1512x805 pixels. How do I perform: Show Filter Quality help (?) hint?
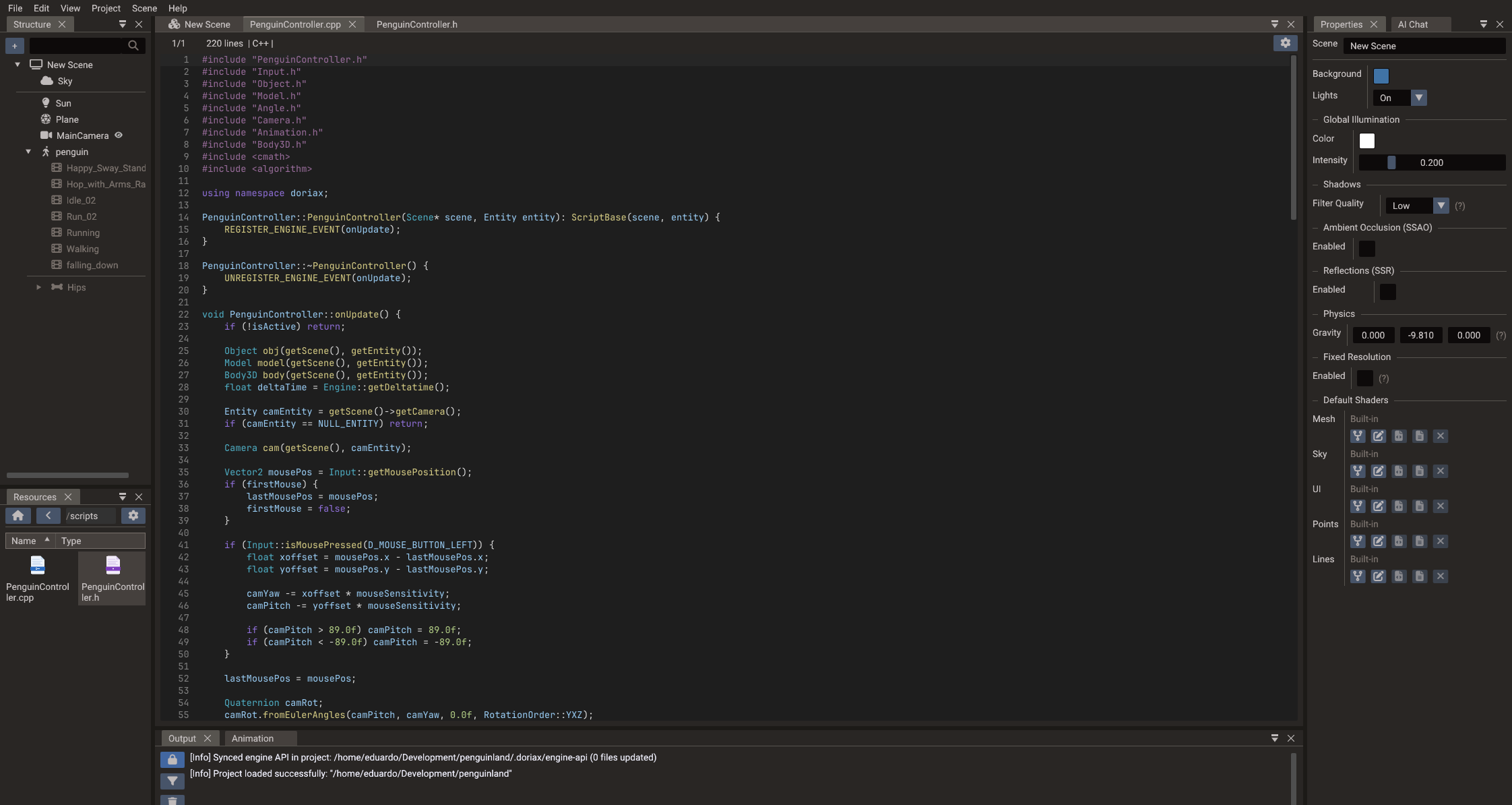tap(1459, 206)
